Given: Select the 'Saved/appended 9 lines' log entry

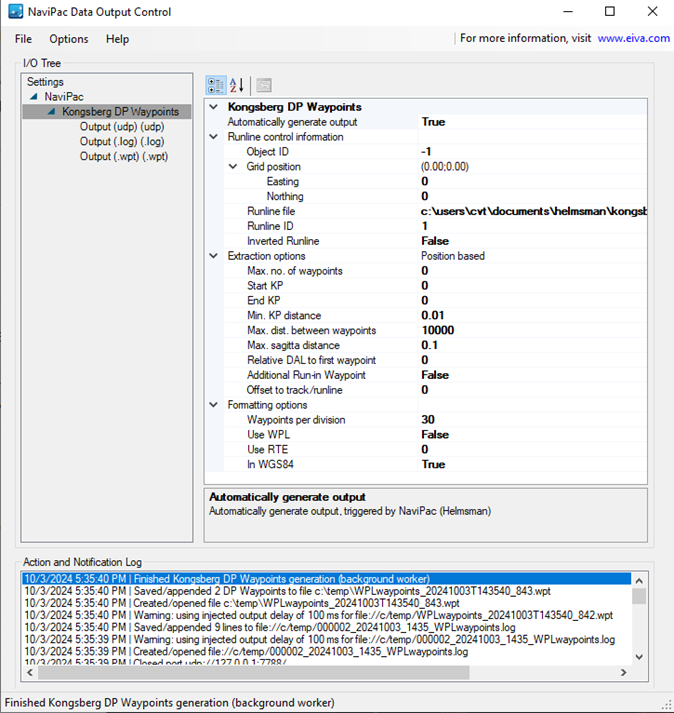Looking at the screenshot, I should tap(327, 628).
